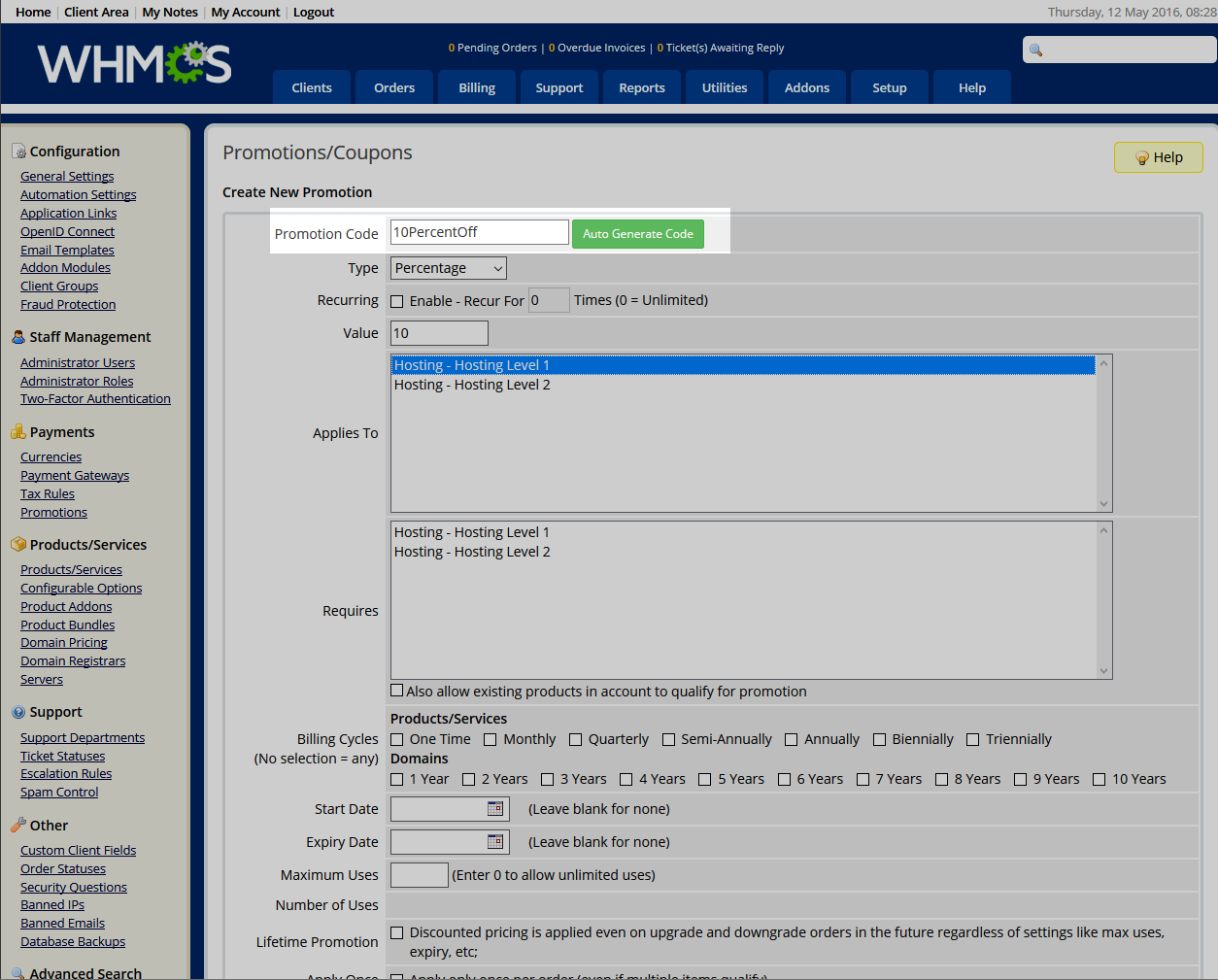Screen dimensions: 1218x980
Task: Click the Staff Management person icon
Action: (x=18, y=337)
